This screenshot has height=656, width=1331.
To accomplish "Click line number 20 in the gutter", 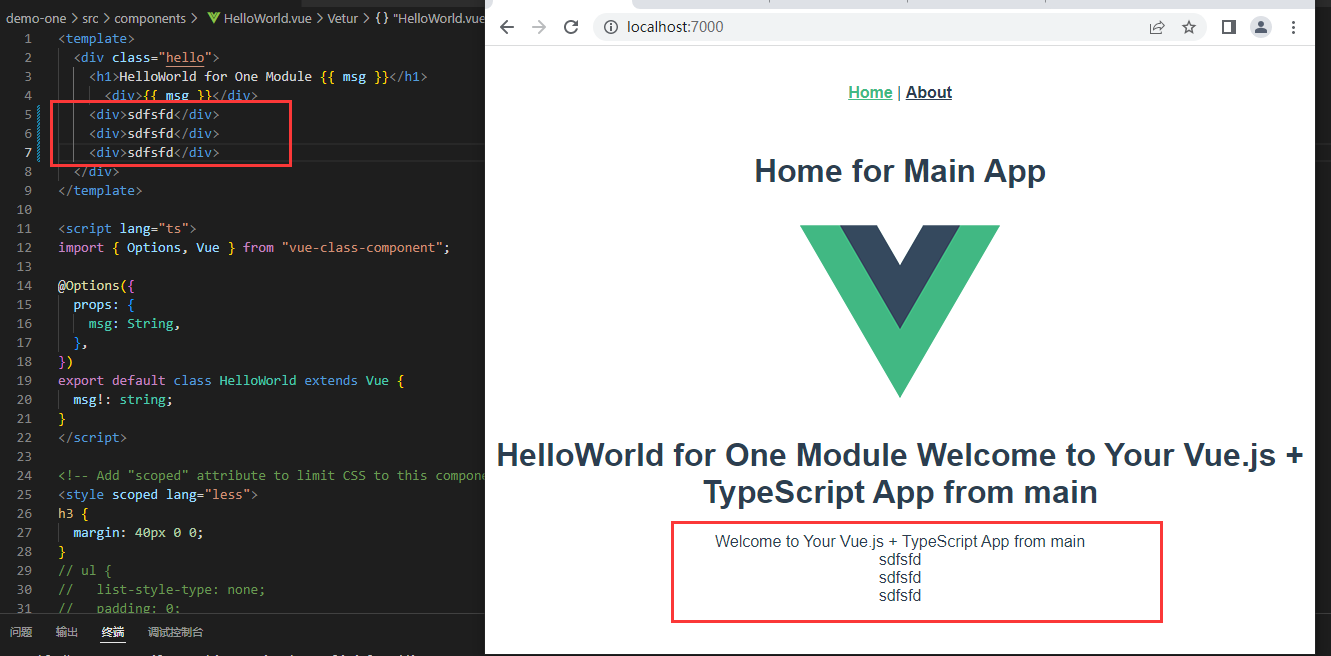I will 25,399.
